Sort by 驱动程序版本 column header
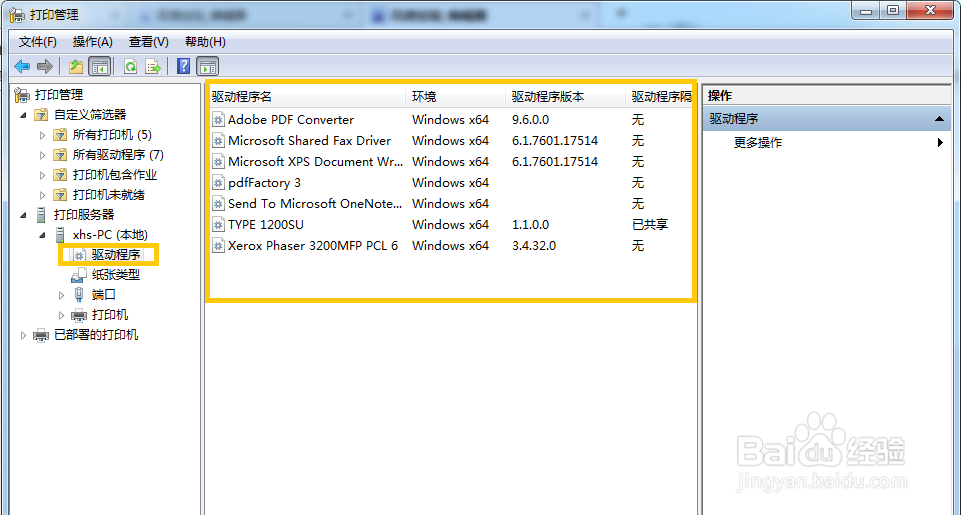This screenshot has width=961, height=515. pyautogui.click(x=566, y=96)
